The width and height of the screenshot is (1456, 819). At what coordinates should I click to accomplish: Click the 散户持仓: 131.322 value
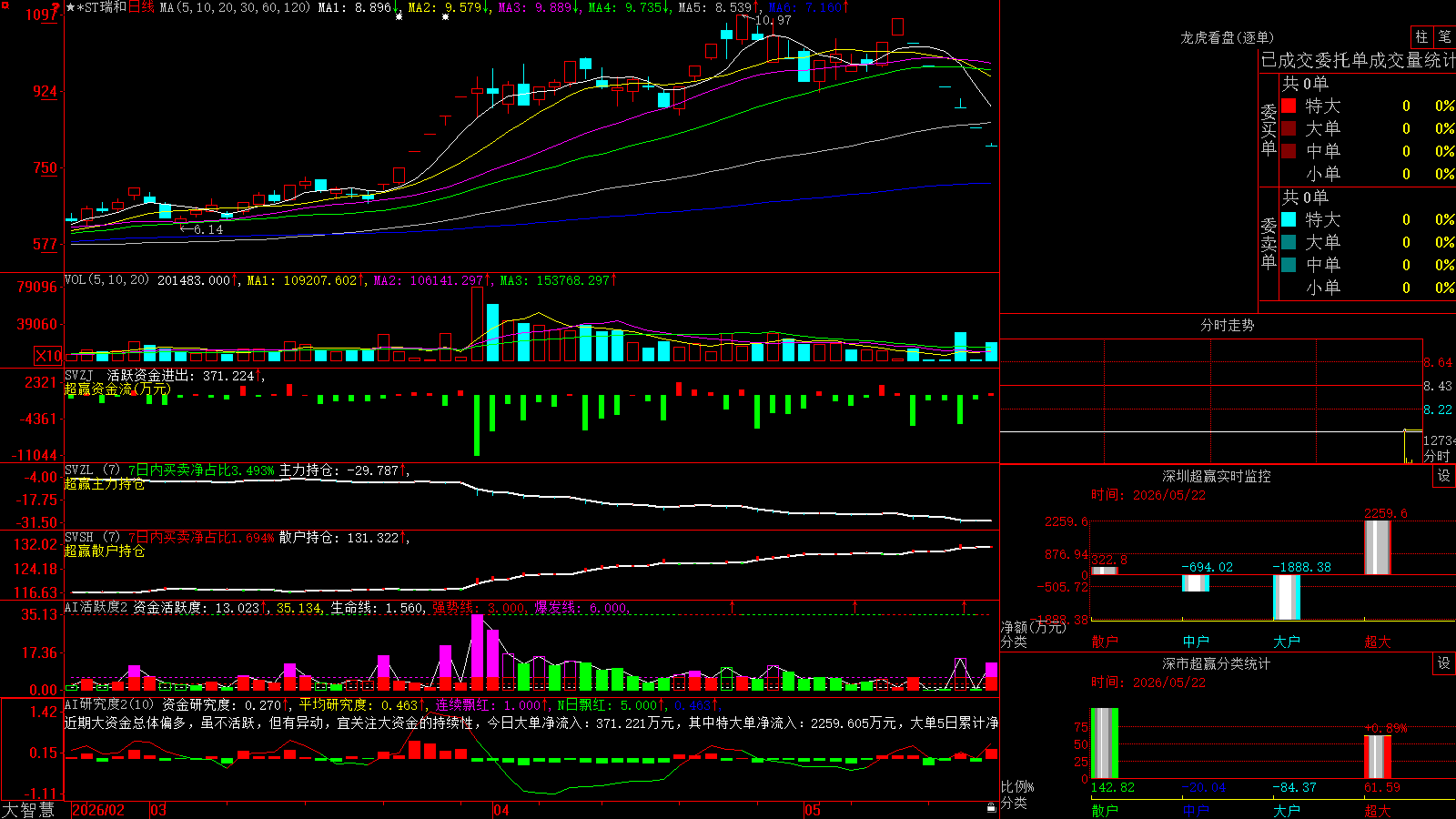click(x=339, y=538)
